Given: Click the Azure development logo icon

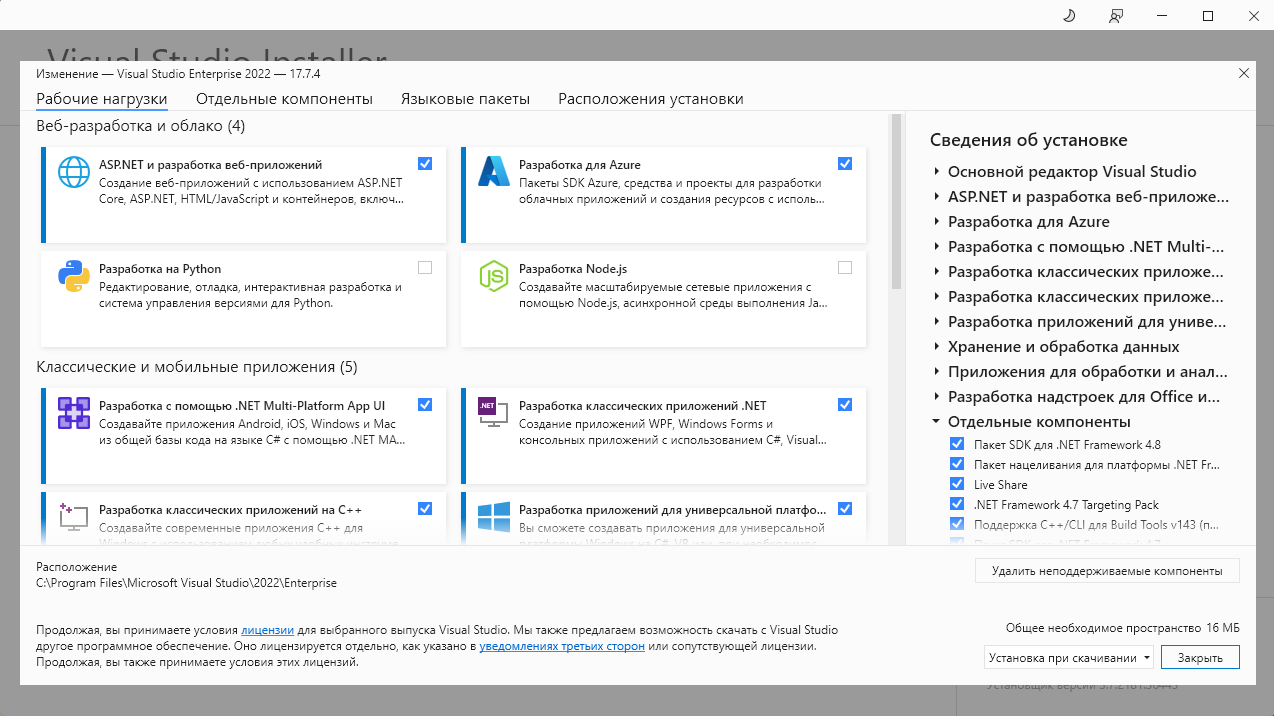Looking at the screenshot, I should 494,172.
